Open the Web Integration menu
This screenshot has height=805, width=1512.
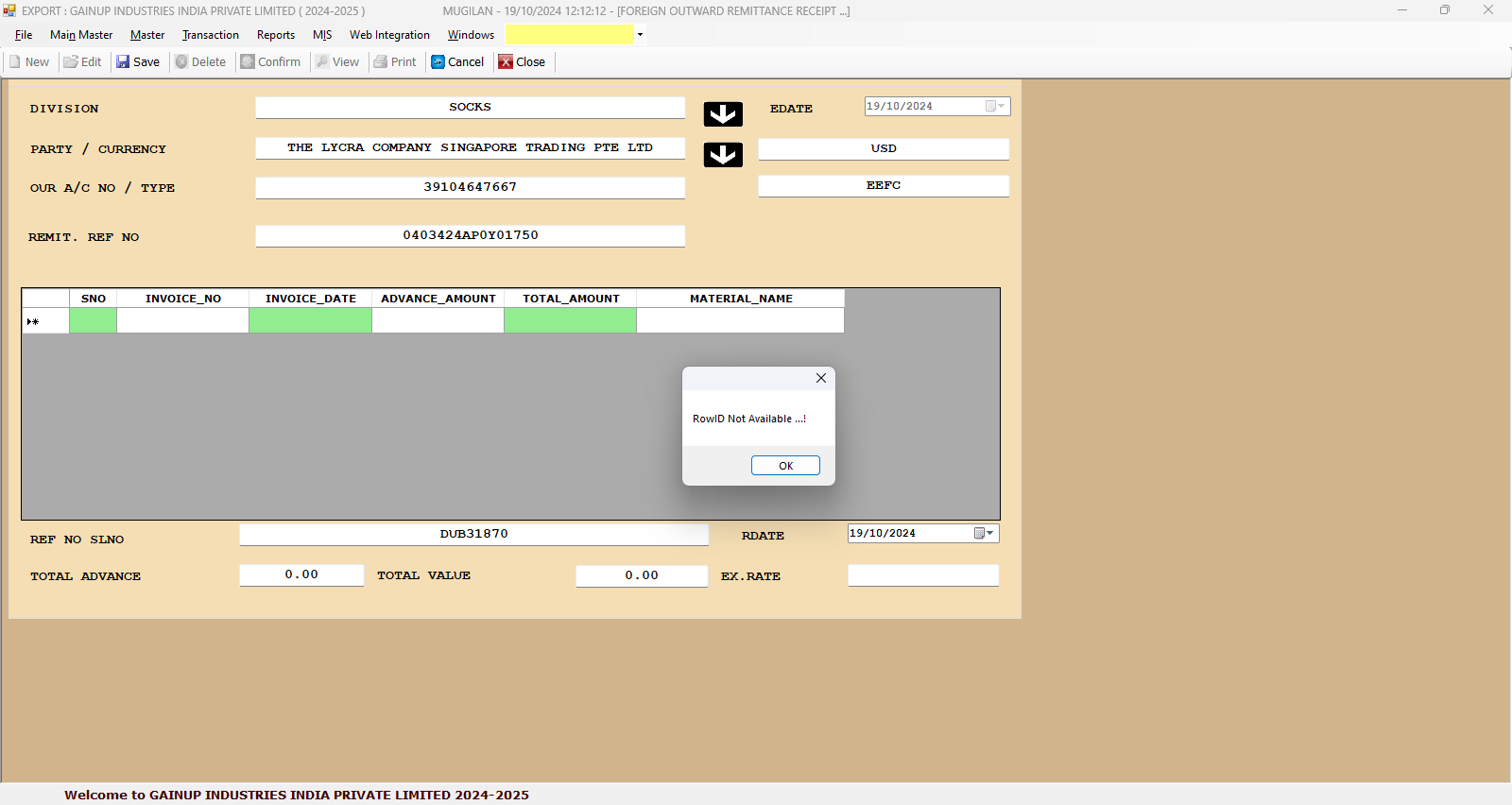click(389, 35)
